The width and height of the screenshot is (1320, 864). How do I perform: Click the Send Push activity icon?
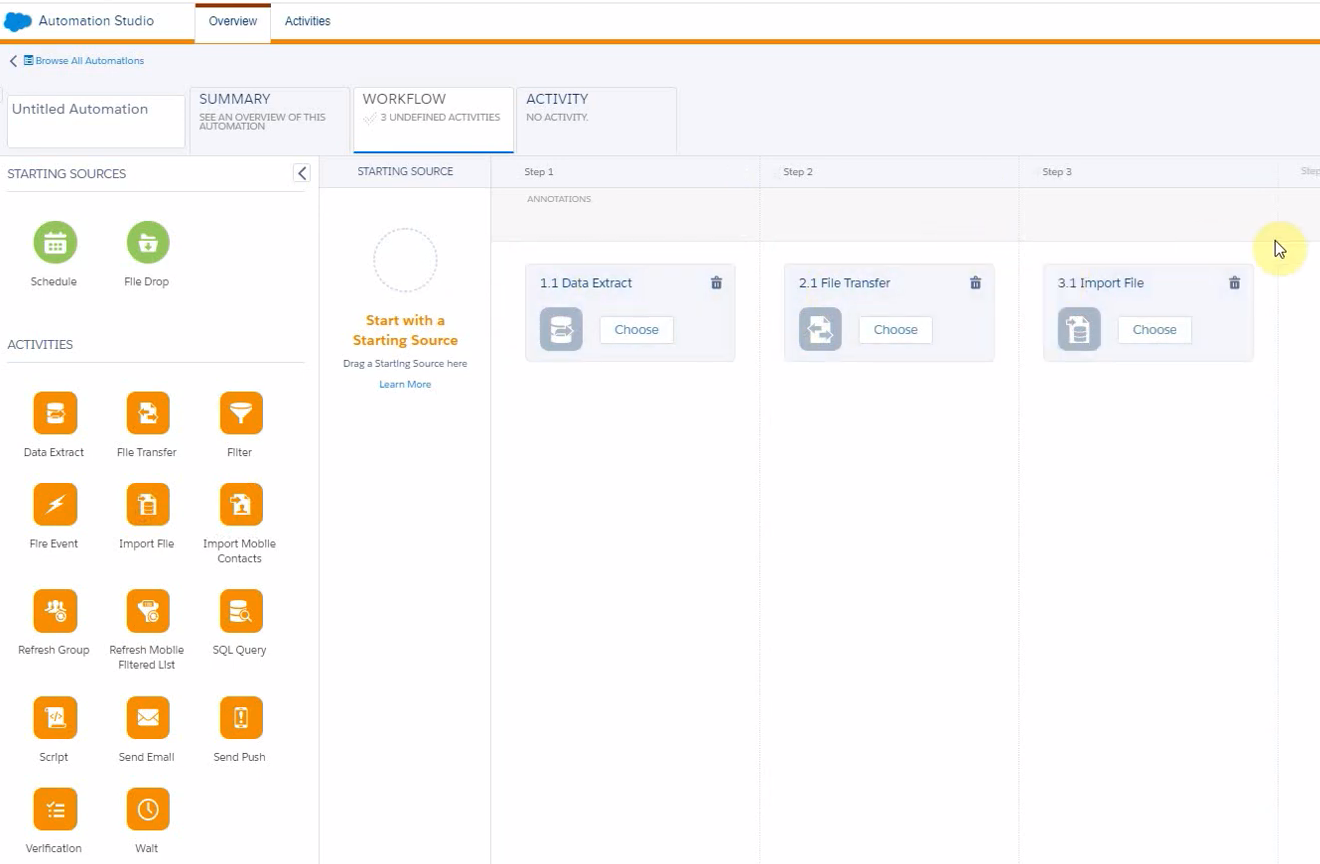click(x=241, y=718)
